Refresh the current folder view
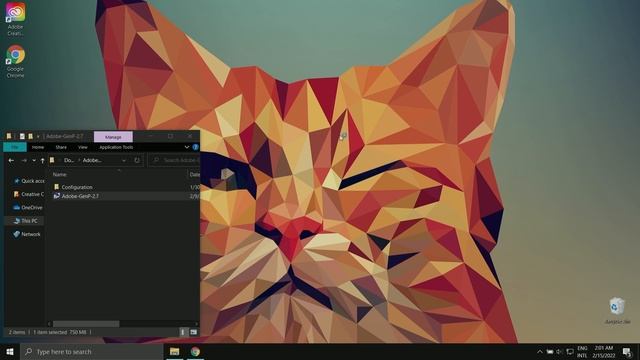 [x=137, y=160]
